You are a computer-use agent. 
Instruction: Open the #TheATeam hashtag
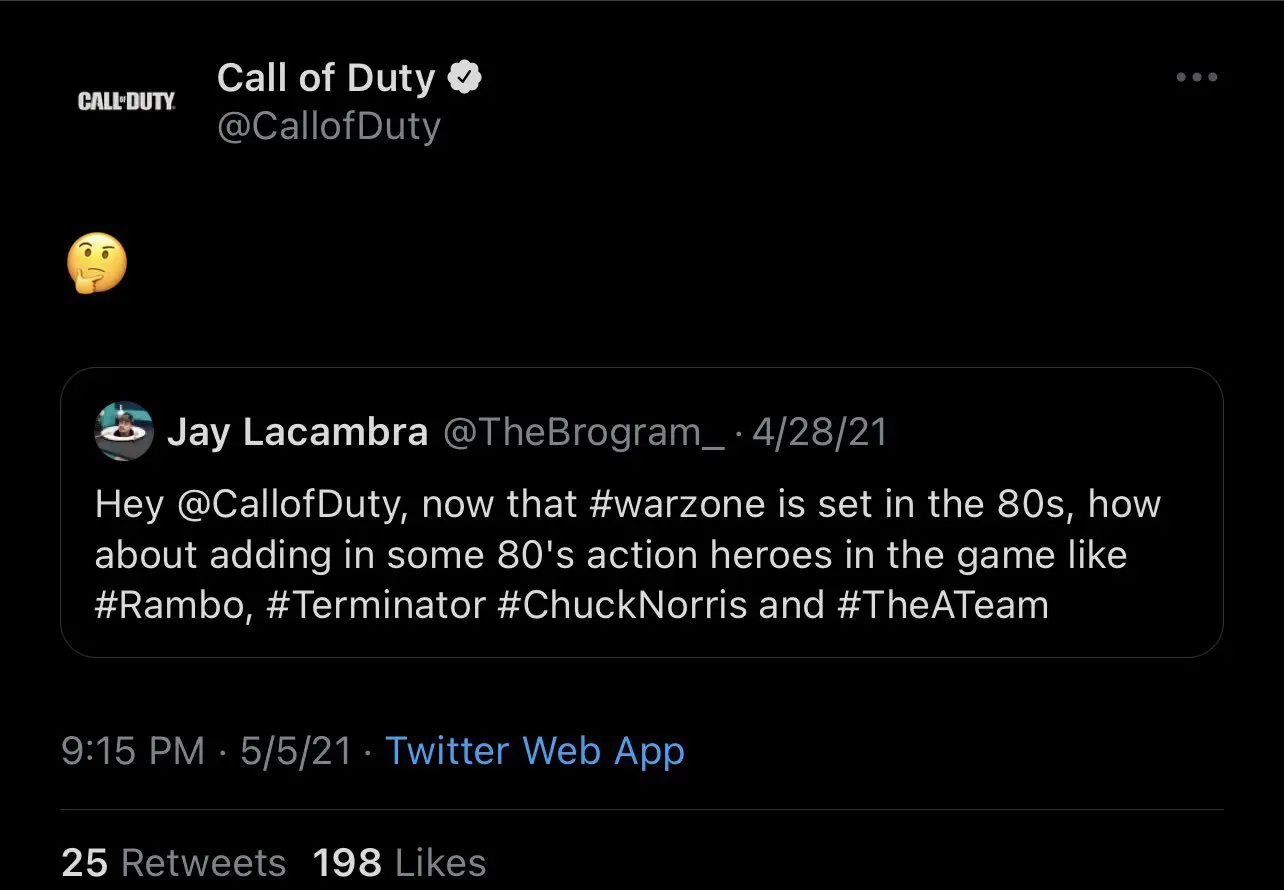(x=943, y=606)
